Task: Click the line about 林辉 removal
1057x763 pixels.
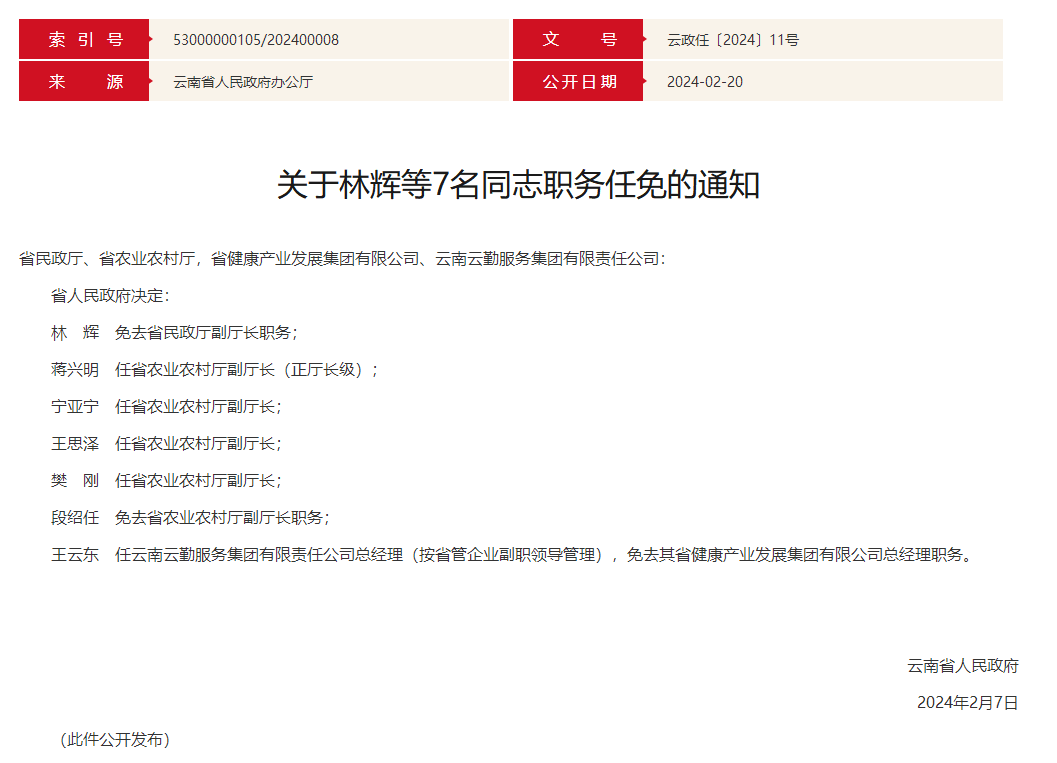Action: 175,333
